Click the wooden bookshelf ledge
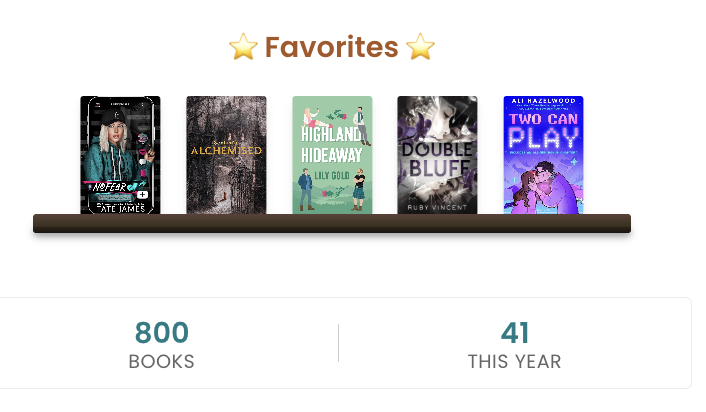This screenshot has width=706, height=412. click(331, 223)
